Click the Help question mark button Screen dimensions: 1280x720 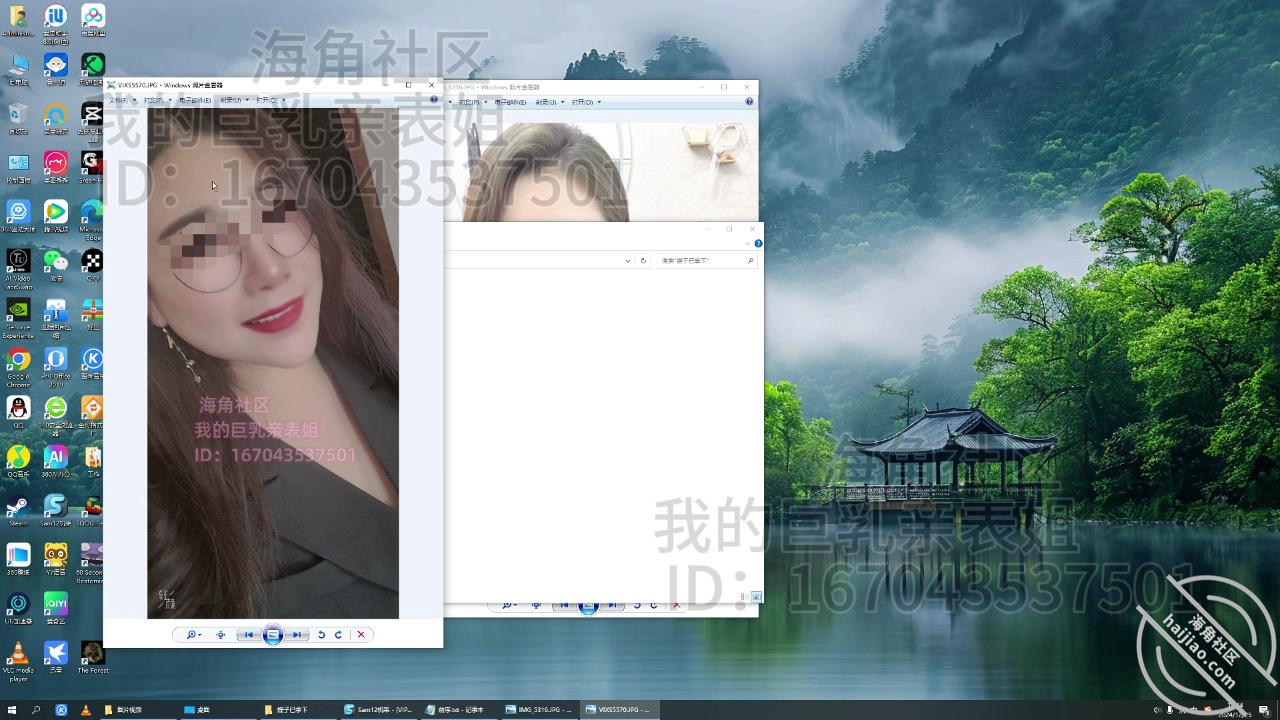coord(433,101)
